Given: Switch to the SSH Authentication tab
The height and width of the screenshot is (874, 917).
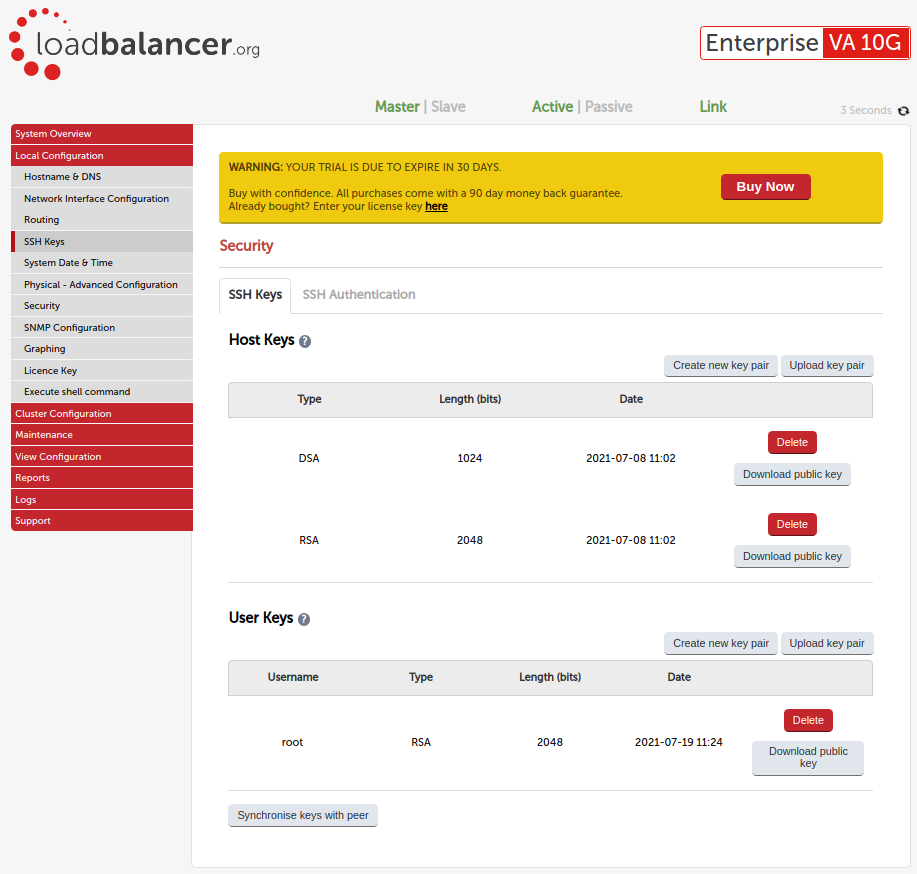Looking at the screenshot, I should click(x=359, y=295).
